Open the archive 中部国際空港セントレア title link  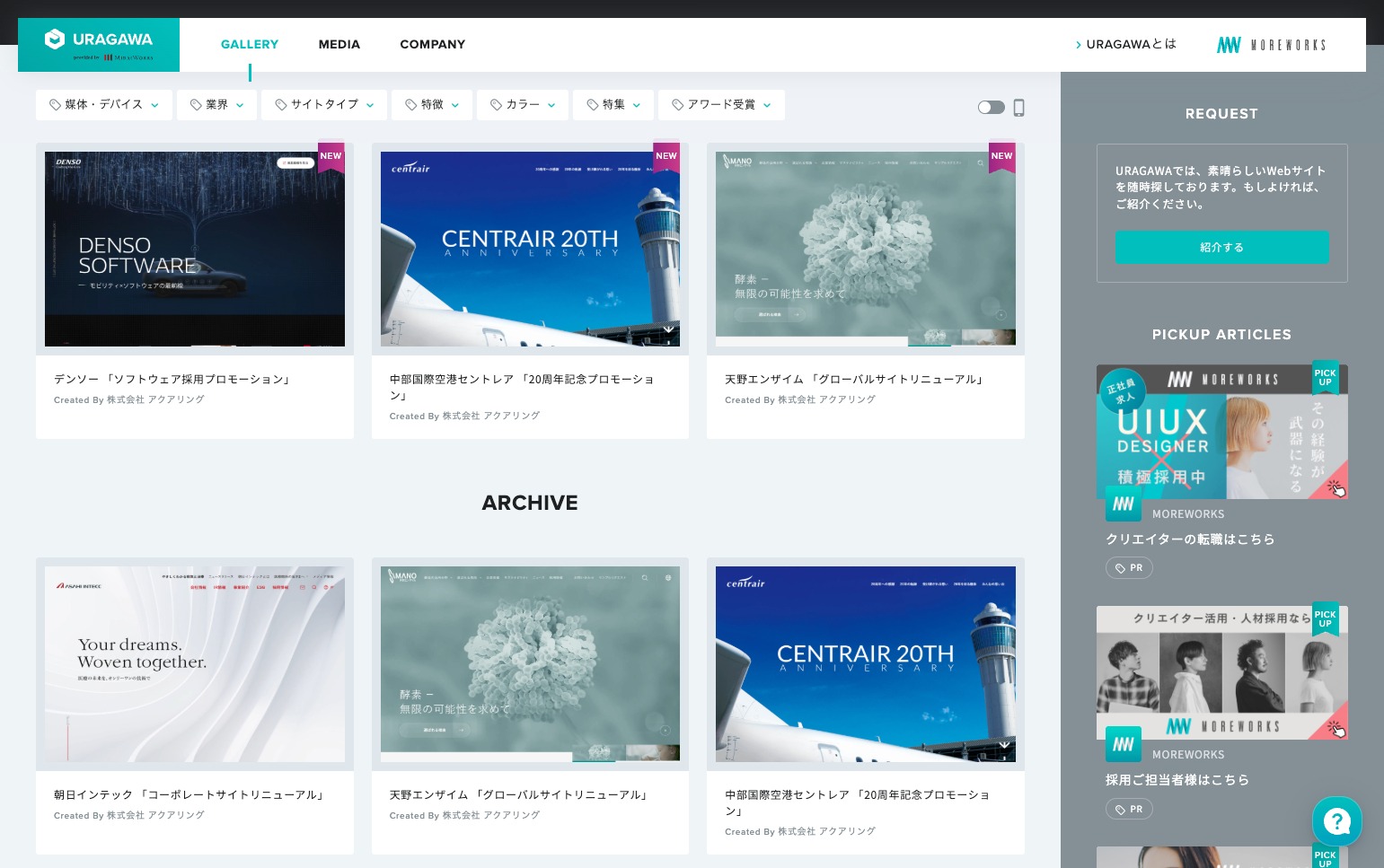coord(858,803)
